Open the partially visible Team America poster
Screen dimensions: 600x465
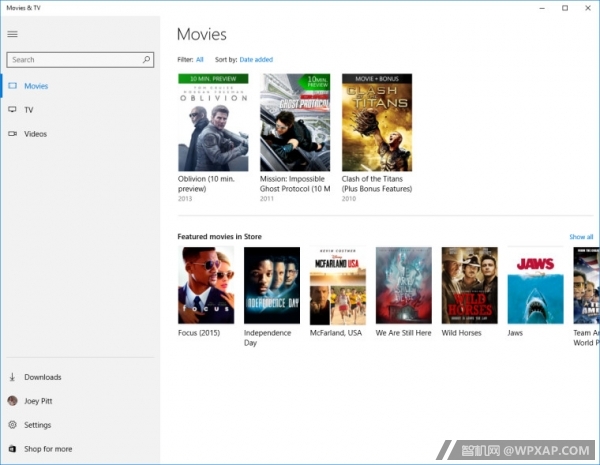click(586, 285)
